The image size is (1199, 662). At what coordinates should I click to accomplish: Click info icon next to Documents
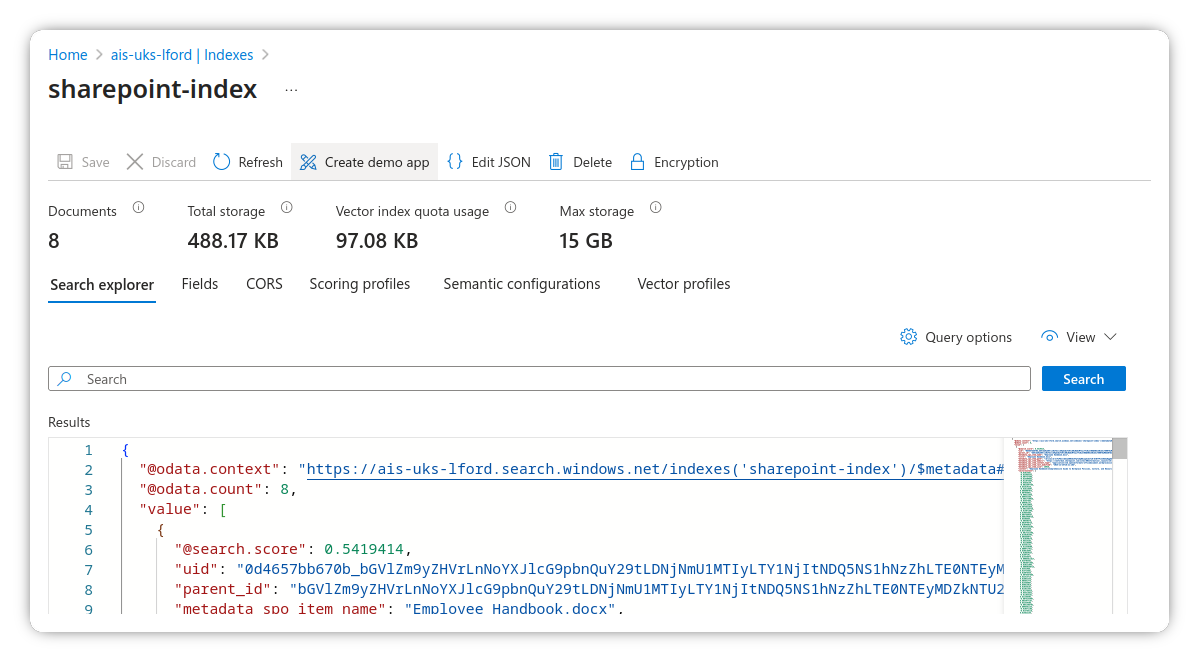point(139,208)
